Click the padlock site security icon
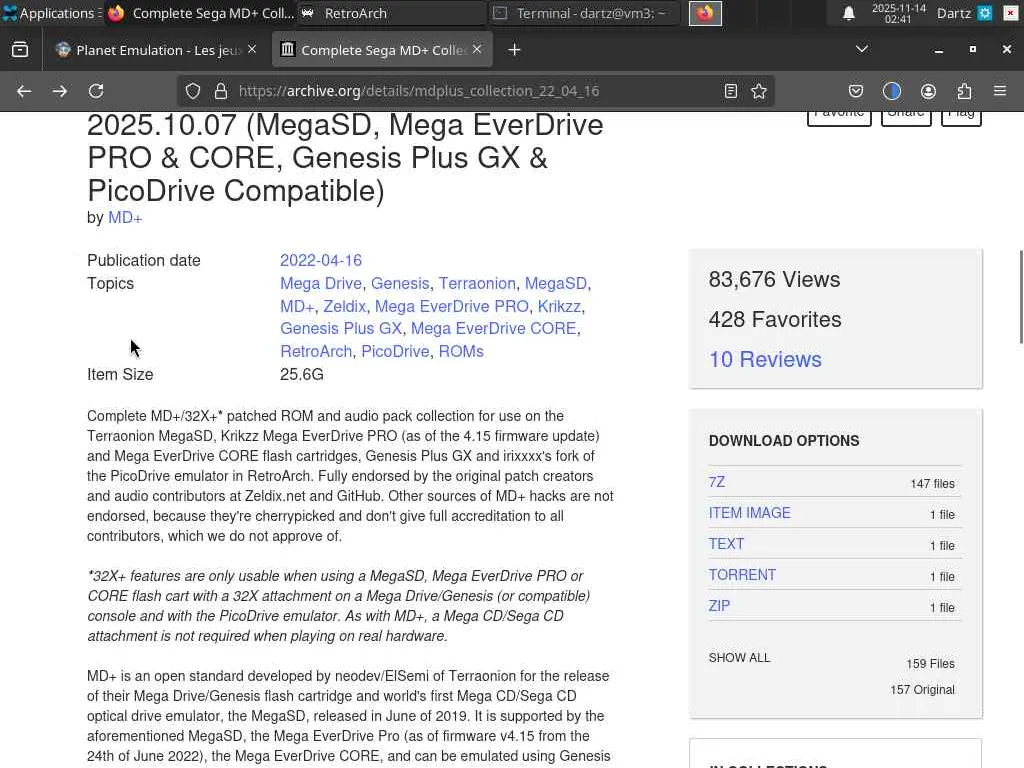The image size is (1024, 768). click(x=221, y=91)
